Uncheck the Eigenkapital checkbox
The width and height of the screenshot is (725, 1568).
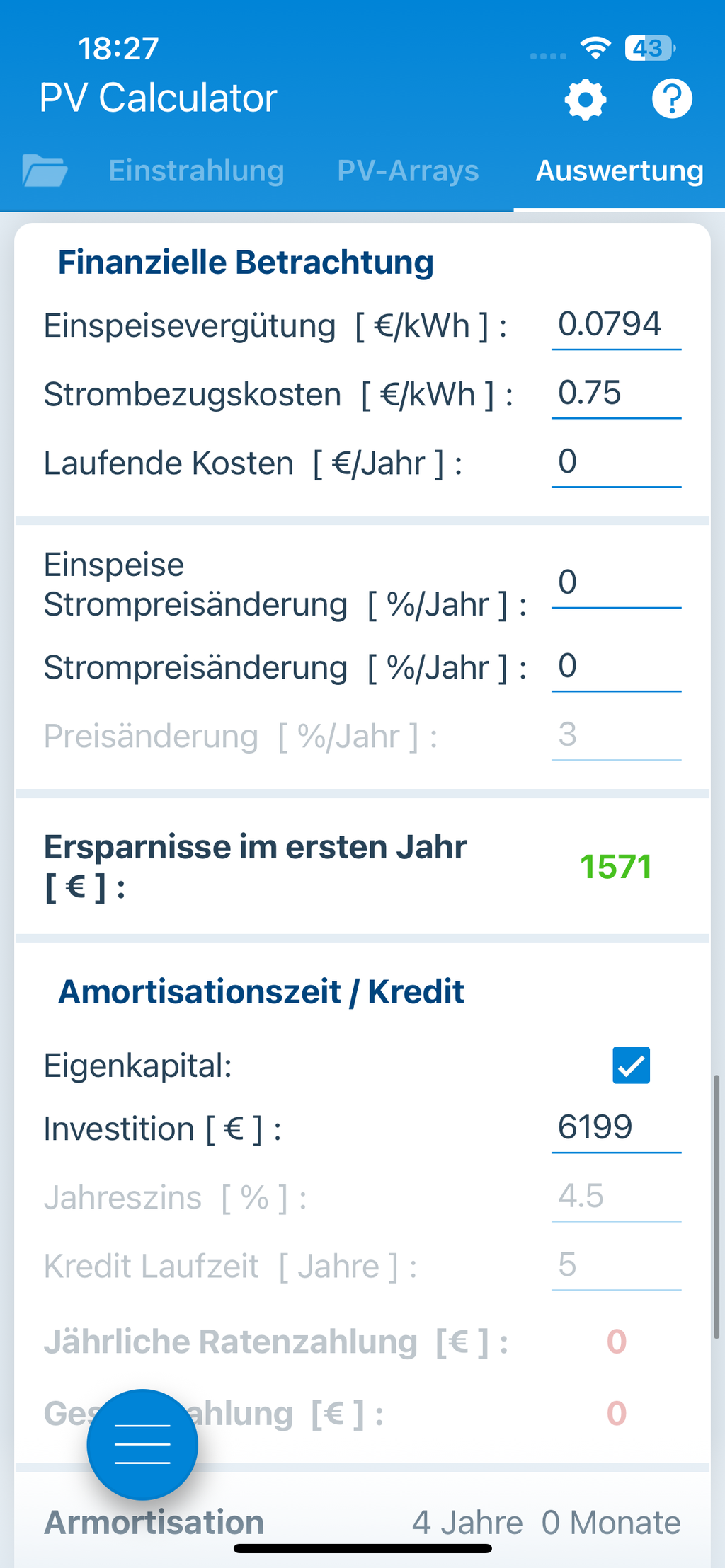(x=631, y=1066)
